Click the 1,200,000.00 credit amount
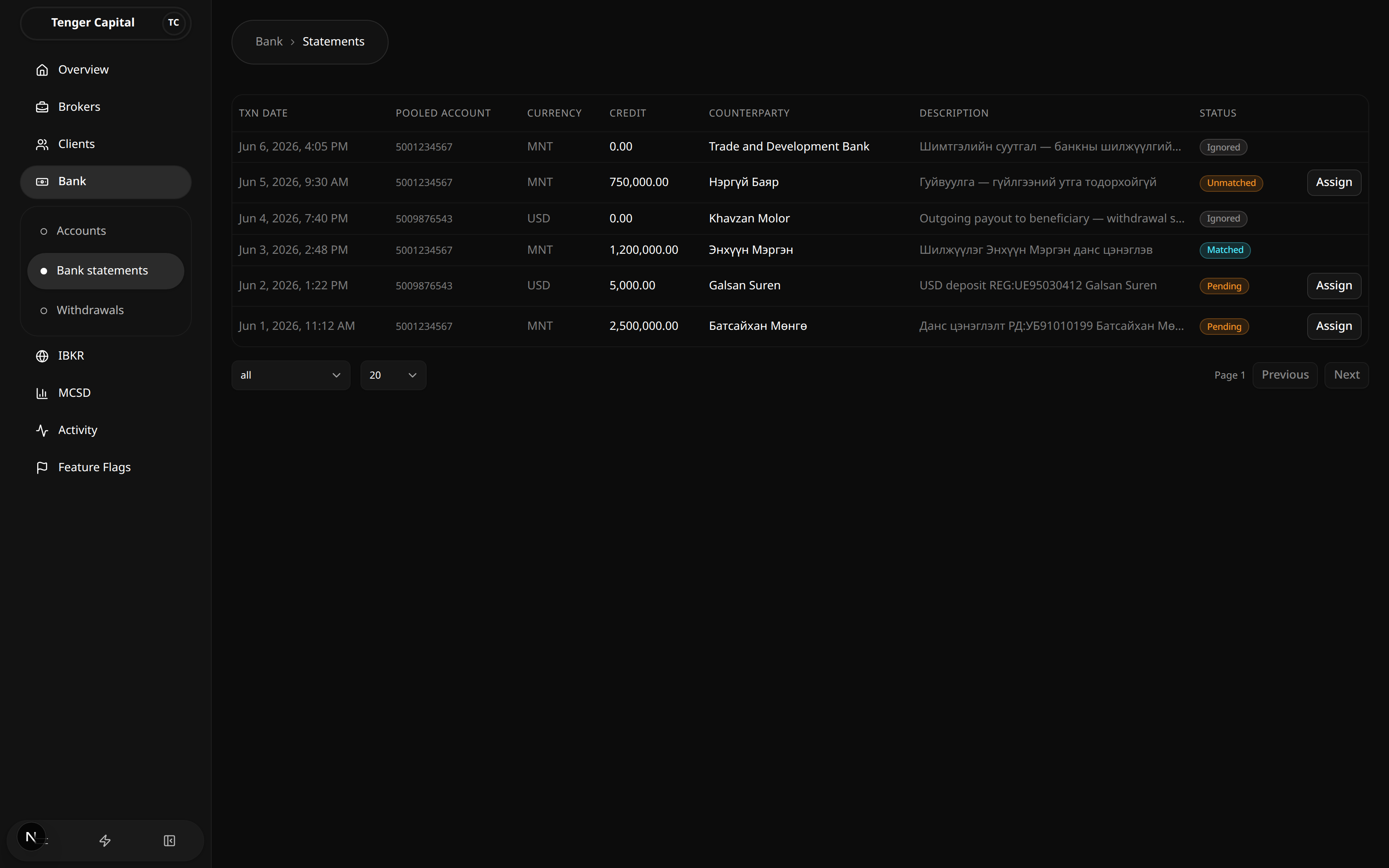1389x868 pixels. point(643,250)
